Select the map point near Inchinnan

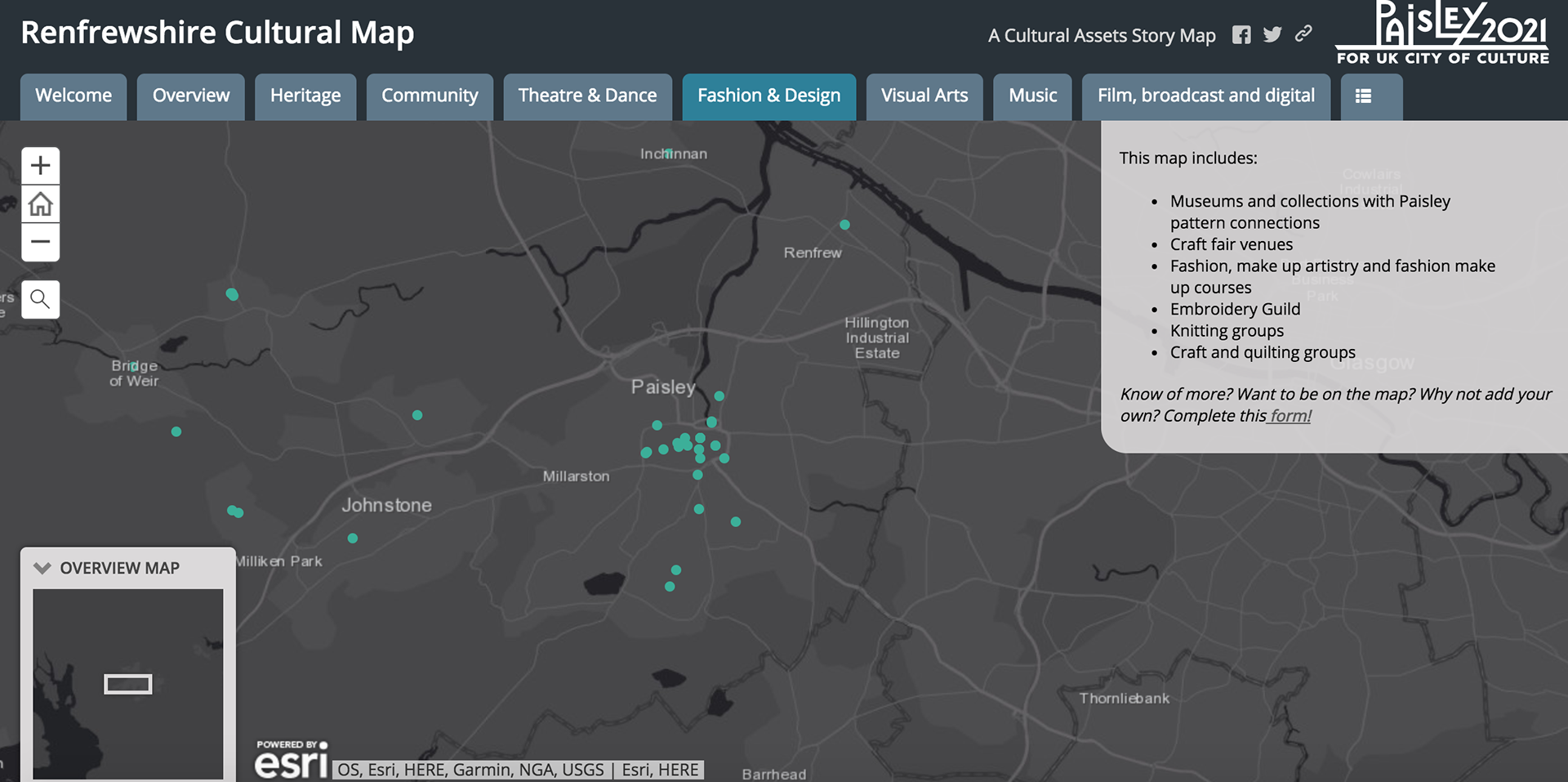[x=668, y=153]
